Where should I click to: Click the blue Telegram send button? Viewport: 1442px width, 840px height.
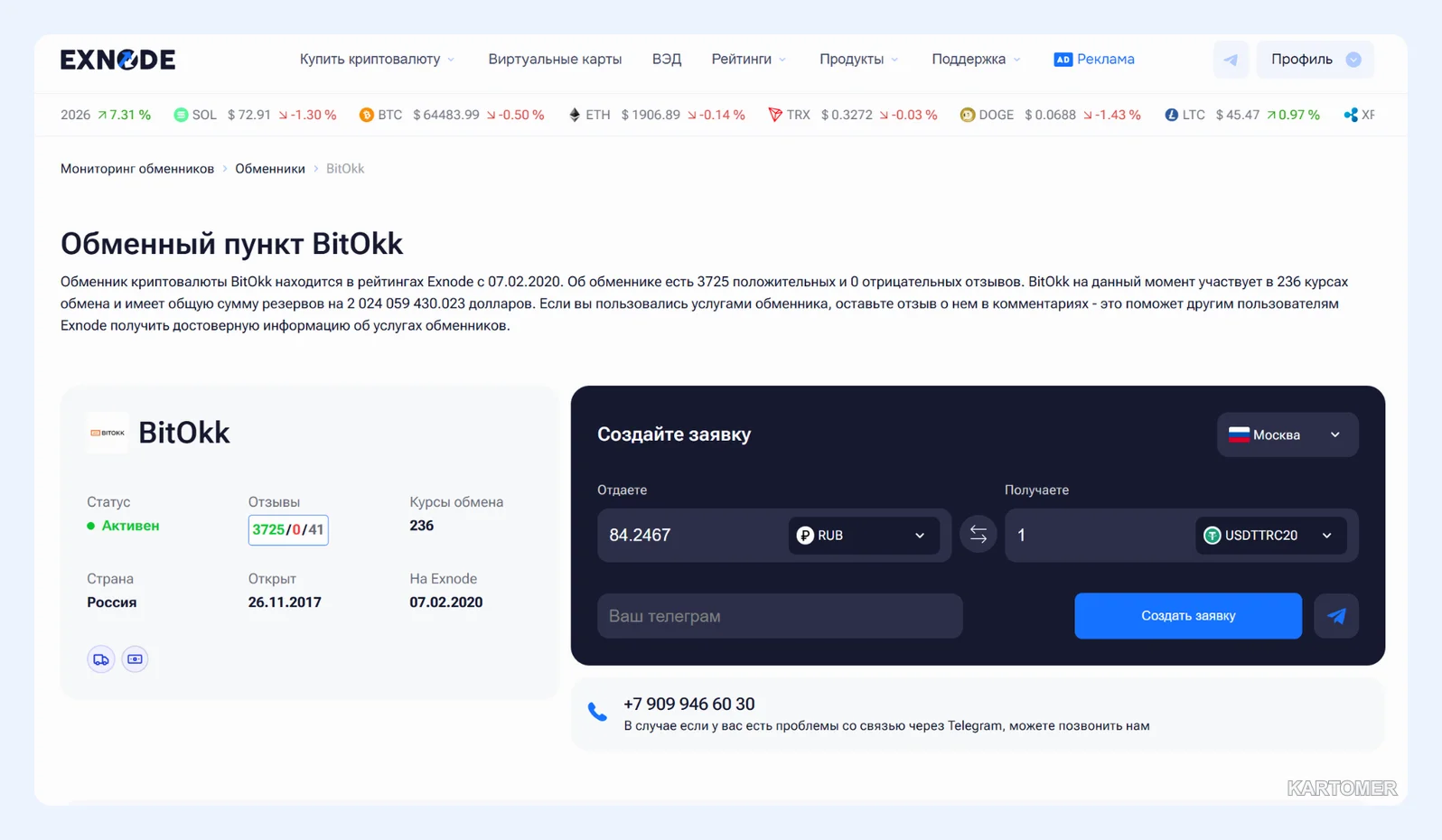tap(1336, 616)
